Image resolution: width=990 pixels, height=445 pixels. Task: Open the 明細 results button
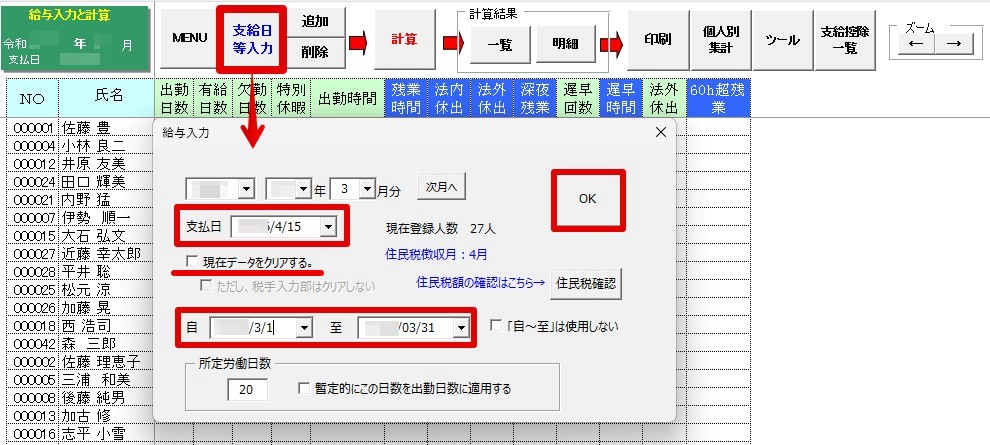[x=566, y=45]
